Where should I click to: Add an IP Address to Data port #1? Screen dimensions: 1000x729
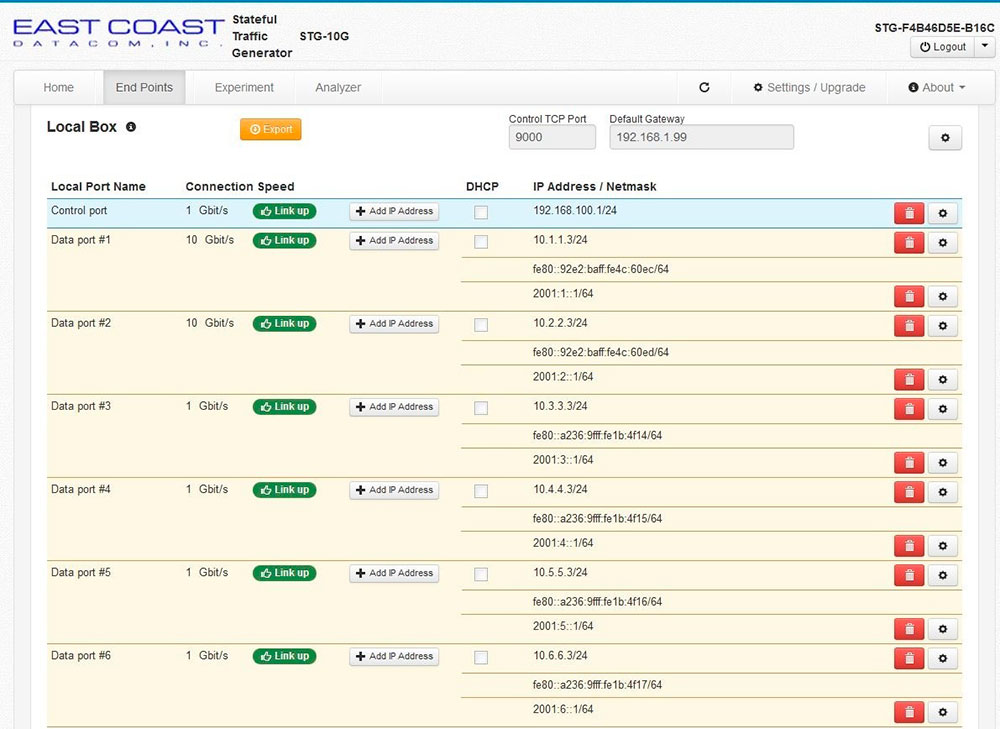click(394, 241)
